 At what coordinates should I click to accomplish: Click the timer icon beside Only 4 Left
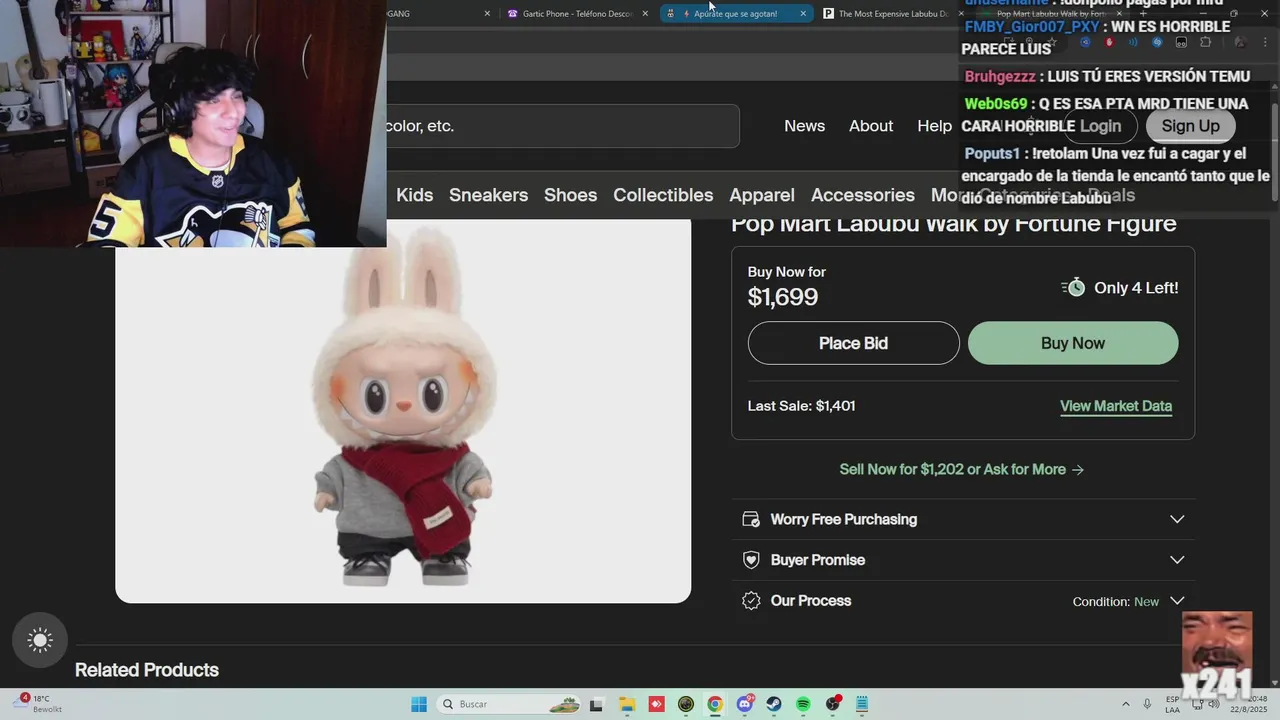point(1073,287)
